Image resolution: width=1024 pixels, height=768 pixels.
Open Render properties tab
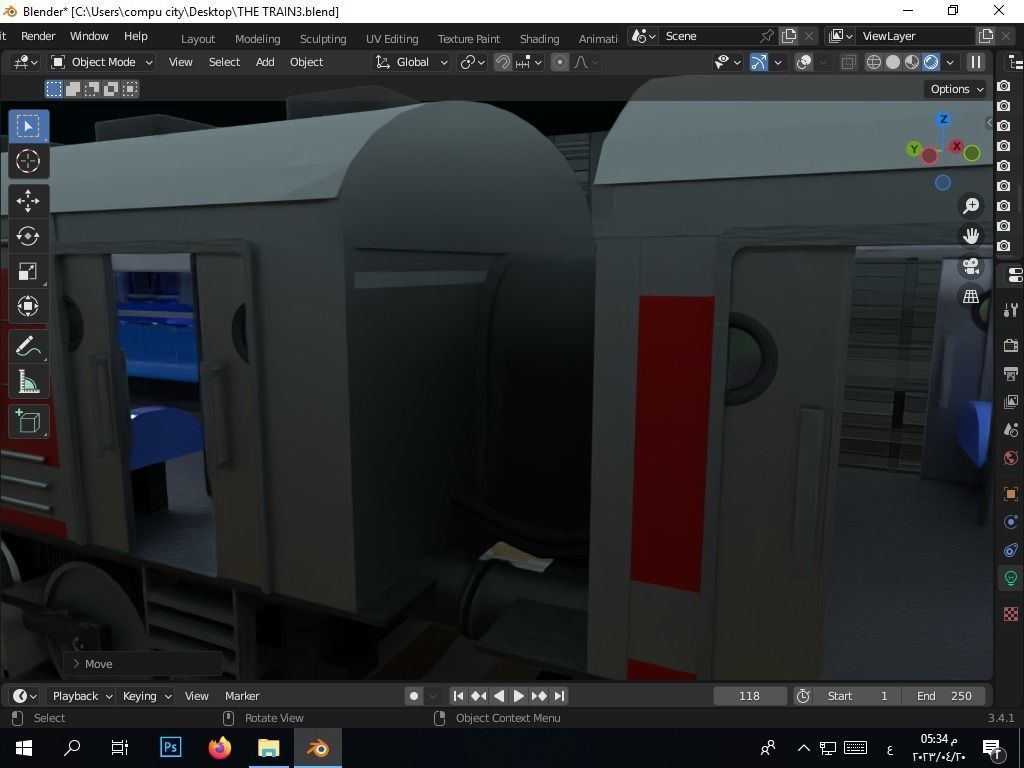1011,345
